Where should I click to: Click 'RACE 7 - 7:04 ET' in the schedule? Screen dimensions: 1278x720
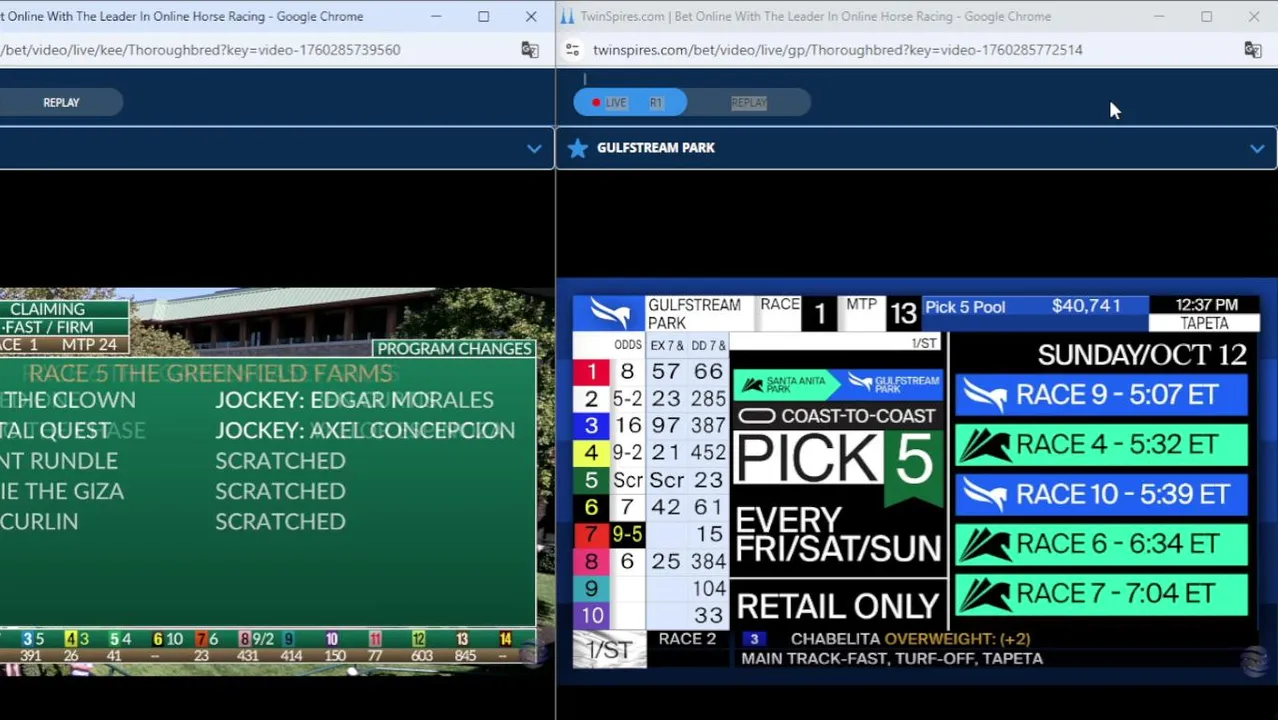pos(1101,594)
